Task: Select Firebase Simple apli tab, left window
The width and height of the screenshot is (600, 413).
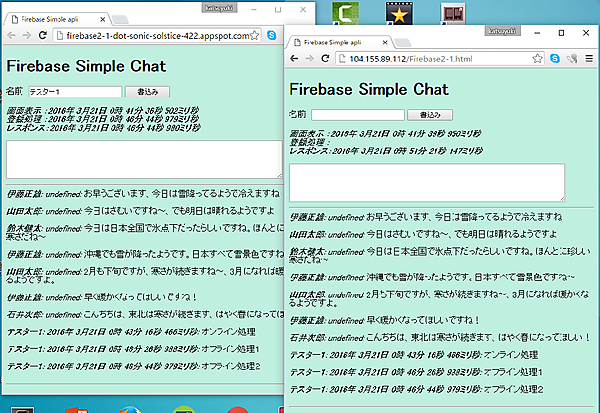Action: [57, 19]
